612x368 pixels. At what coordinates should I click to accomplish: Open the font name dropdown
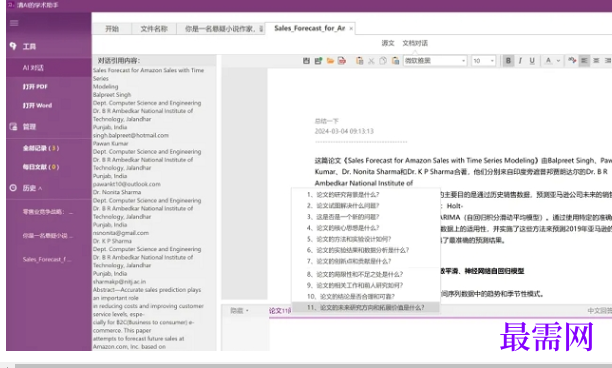(x=464, y=60)
